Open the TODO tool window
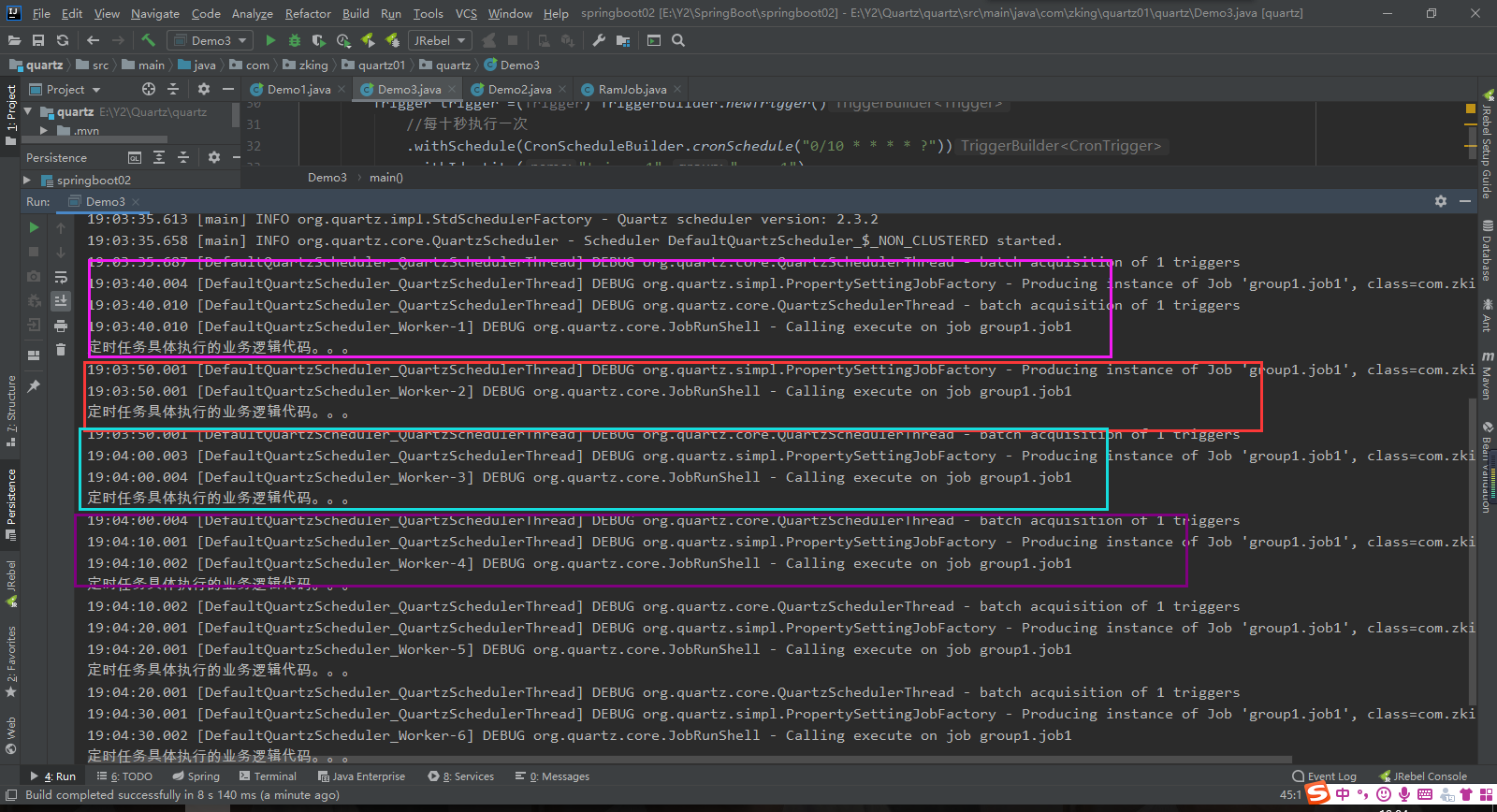Viewport: 1497px width, 812px height. pyautogui.click(x=124, y=776)
